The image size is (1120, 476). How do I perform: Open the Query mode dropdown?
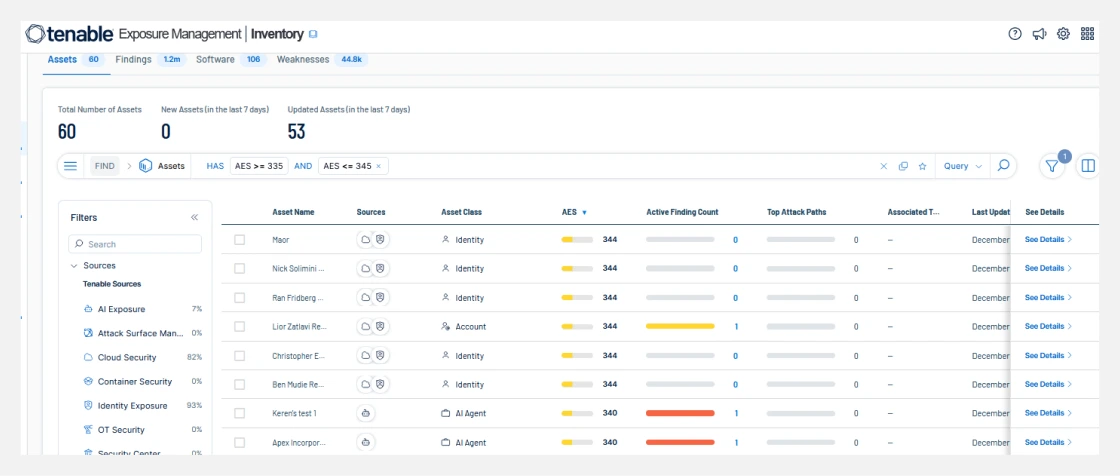(963, 166)
